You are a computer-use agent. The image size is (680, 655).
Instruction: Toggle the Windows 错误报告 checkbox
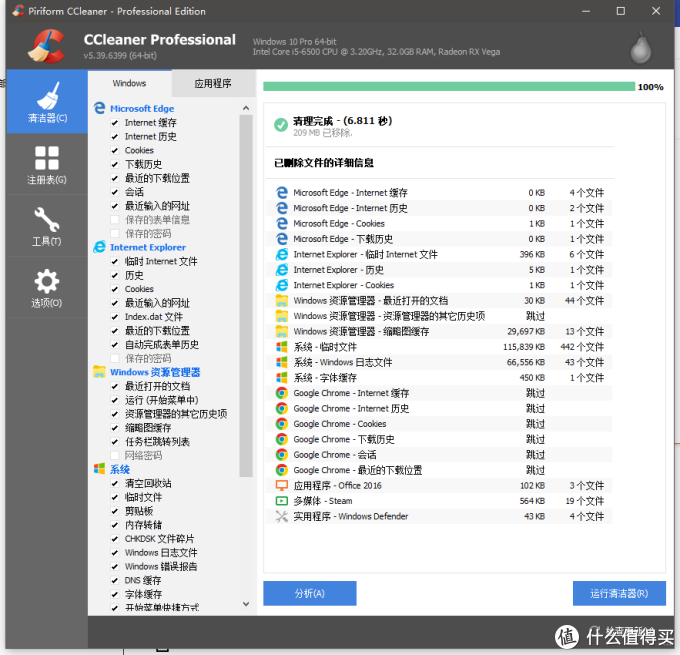[114, 567]
